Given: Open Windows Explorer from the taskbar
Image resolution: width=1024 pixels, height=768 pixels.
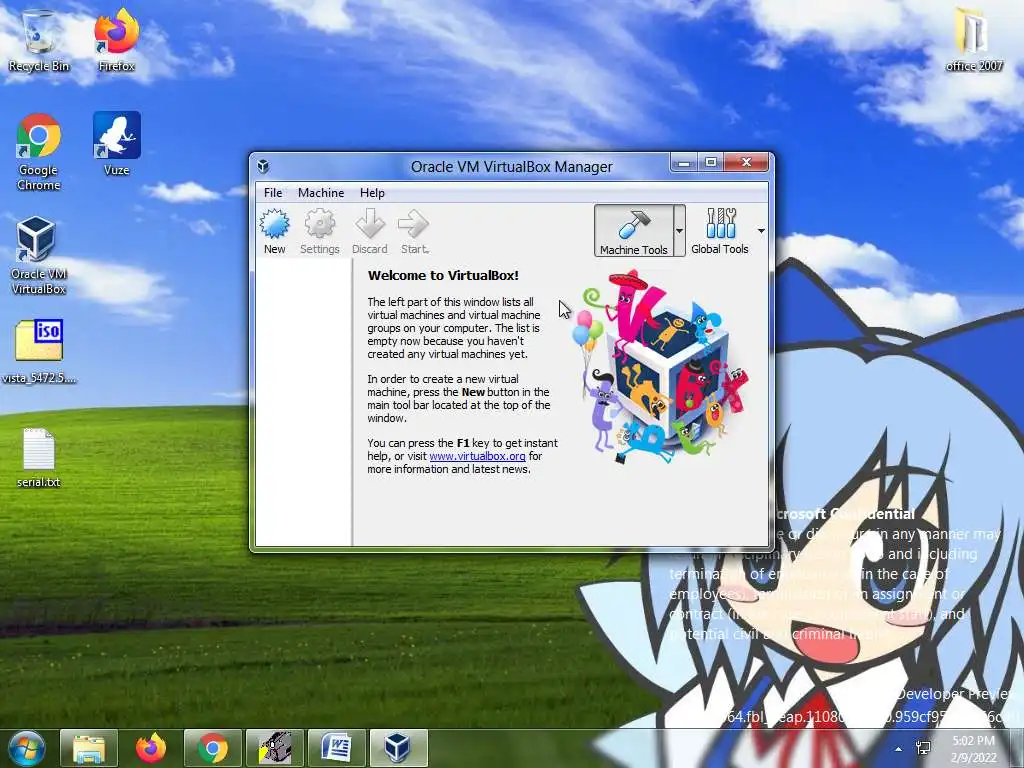Looking at the screenshot, I should click(x=89, y=748).
